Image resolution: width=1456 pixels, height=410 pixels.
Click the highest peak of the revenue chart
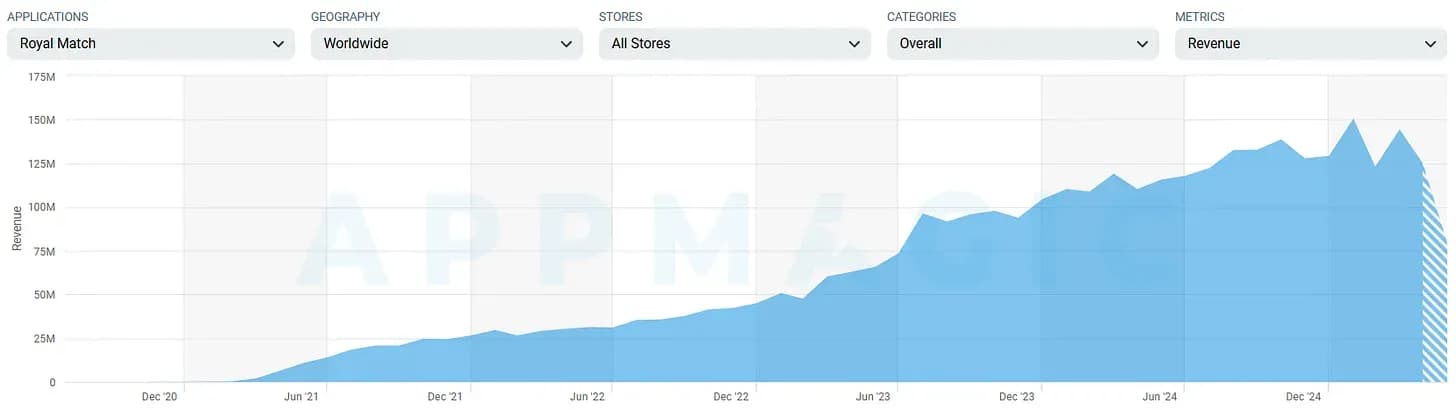point(1353,121)
